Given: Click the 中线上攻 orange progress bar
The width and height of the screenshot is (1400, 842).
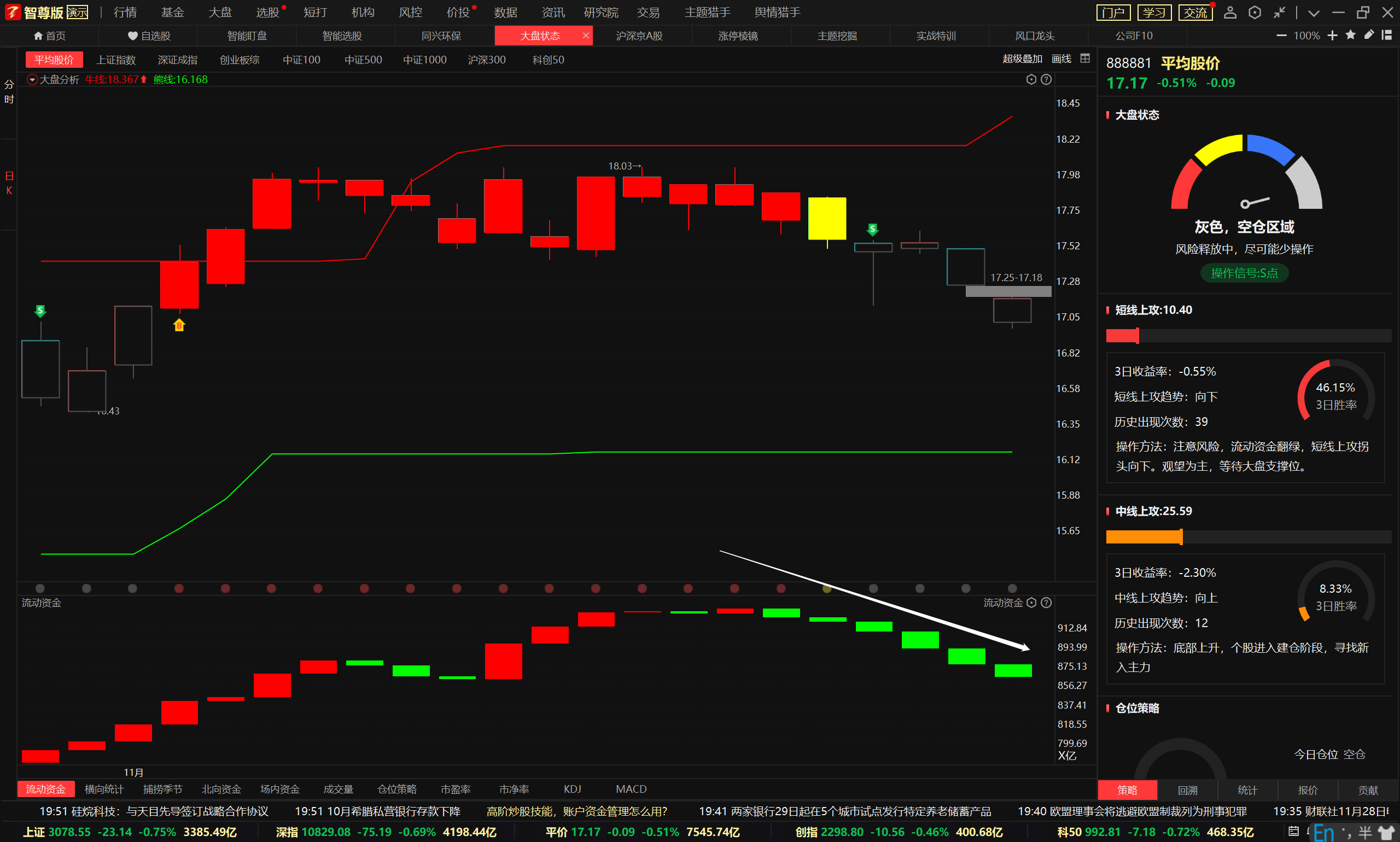Looking at the screenshot, I should click(x=1248, y=537).
